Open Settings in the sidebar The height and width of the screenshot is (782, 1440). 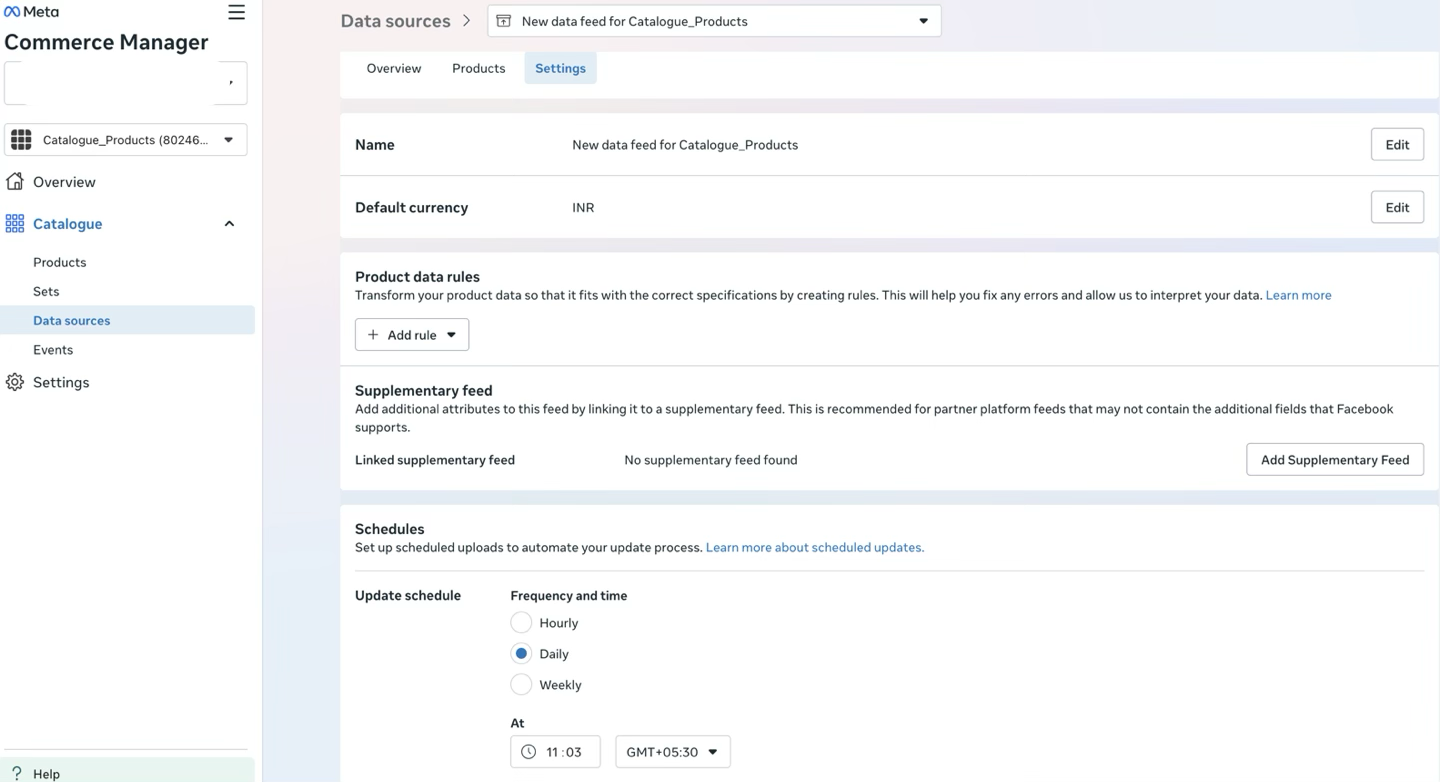pos(61,382)
